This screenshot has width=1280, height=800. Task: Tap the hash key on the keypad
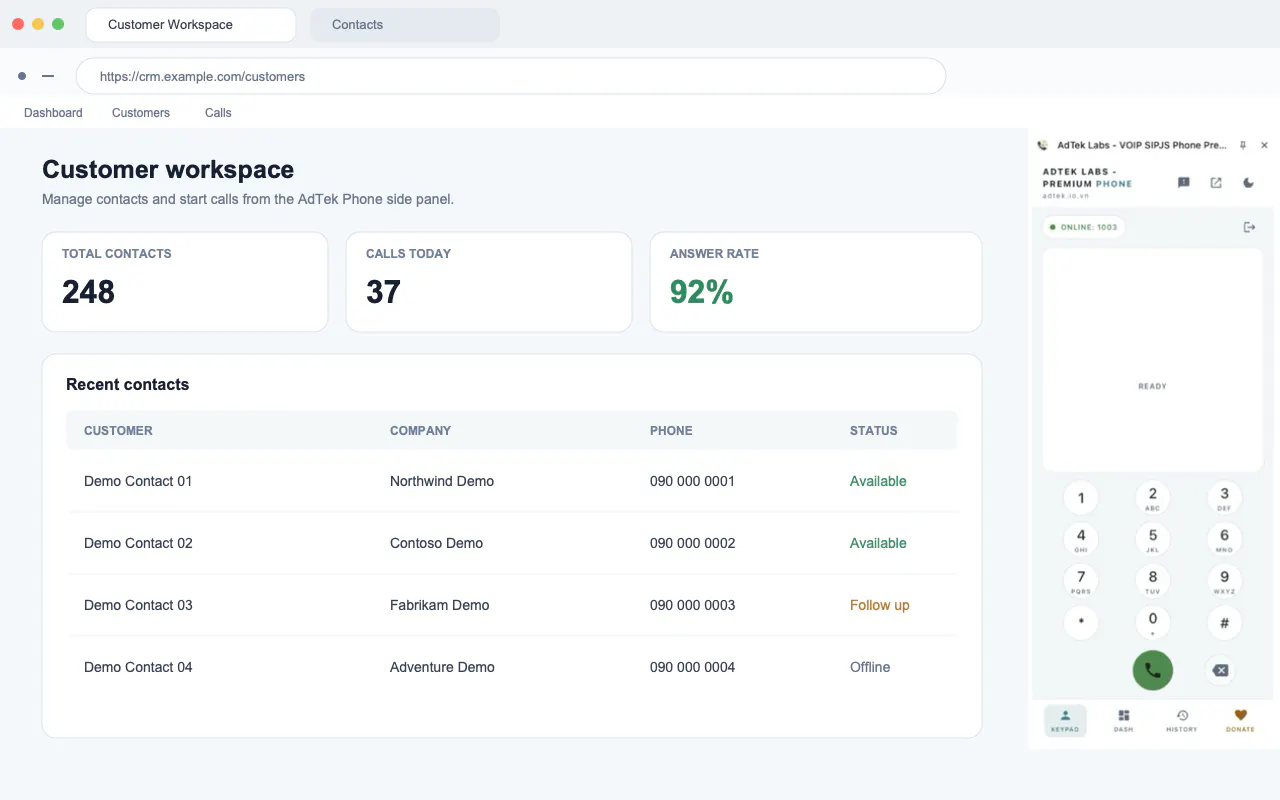(x=1224, y=623)
